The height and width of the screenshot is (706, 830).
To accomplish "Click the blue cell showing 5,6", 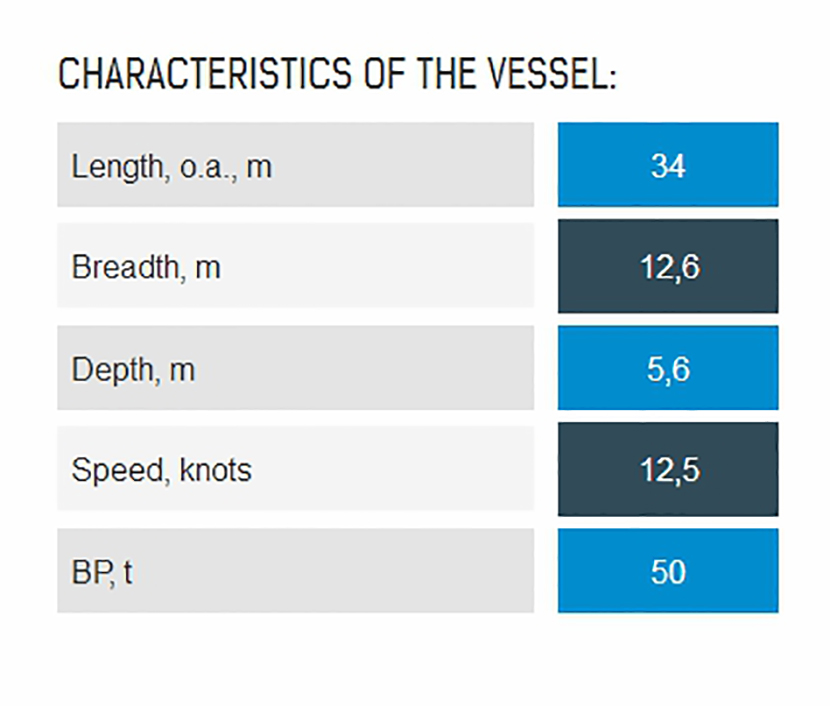I will pyautogui.click(x=667, y=369).
